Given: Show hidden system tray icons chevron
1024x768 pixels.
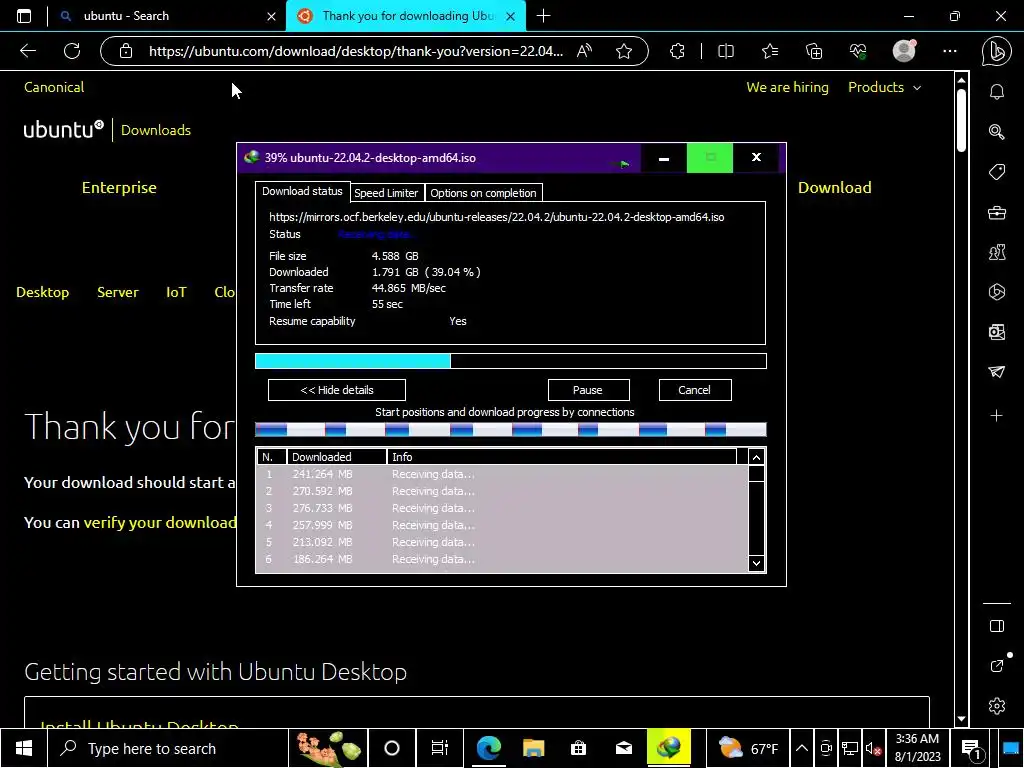Looking at the screenshot, I should point(802,748).
